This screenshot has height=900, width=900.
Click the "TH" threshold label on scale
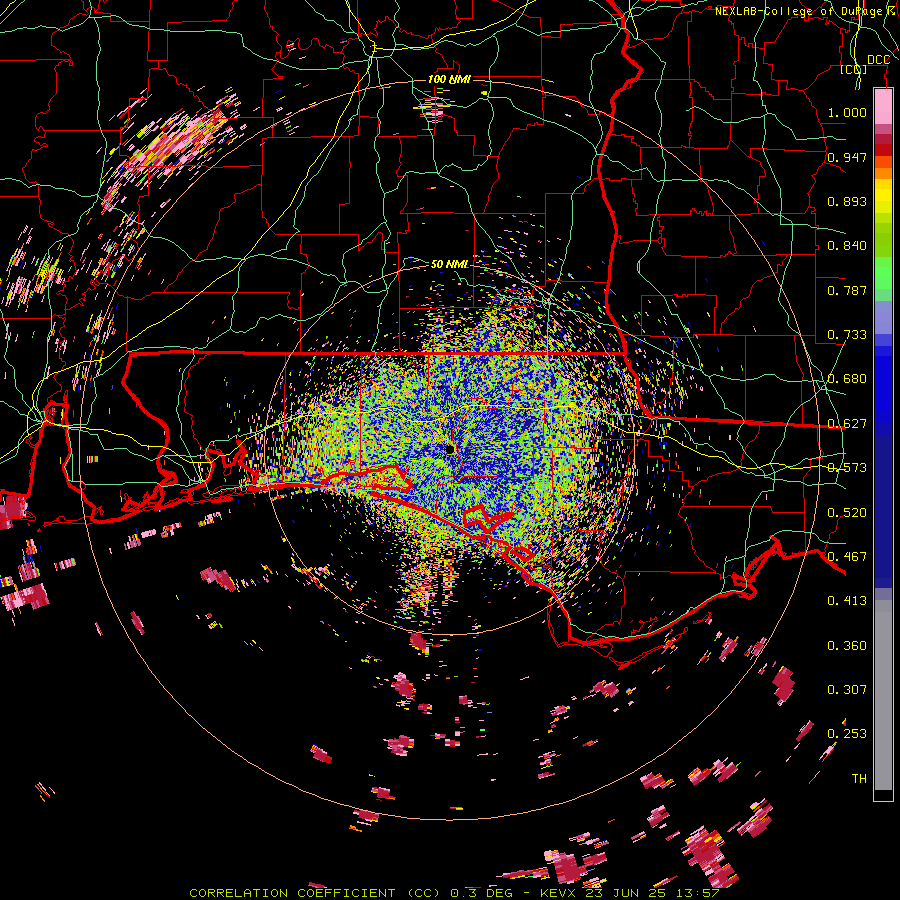(x=859, y=778)
